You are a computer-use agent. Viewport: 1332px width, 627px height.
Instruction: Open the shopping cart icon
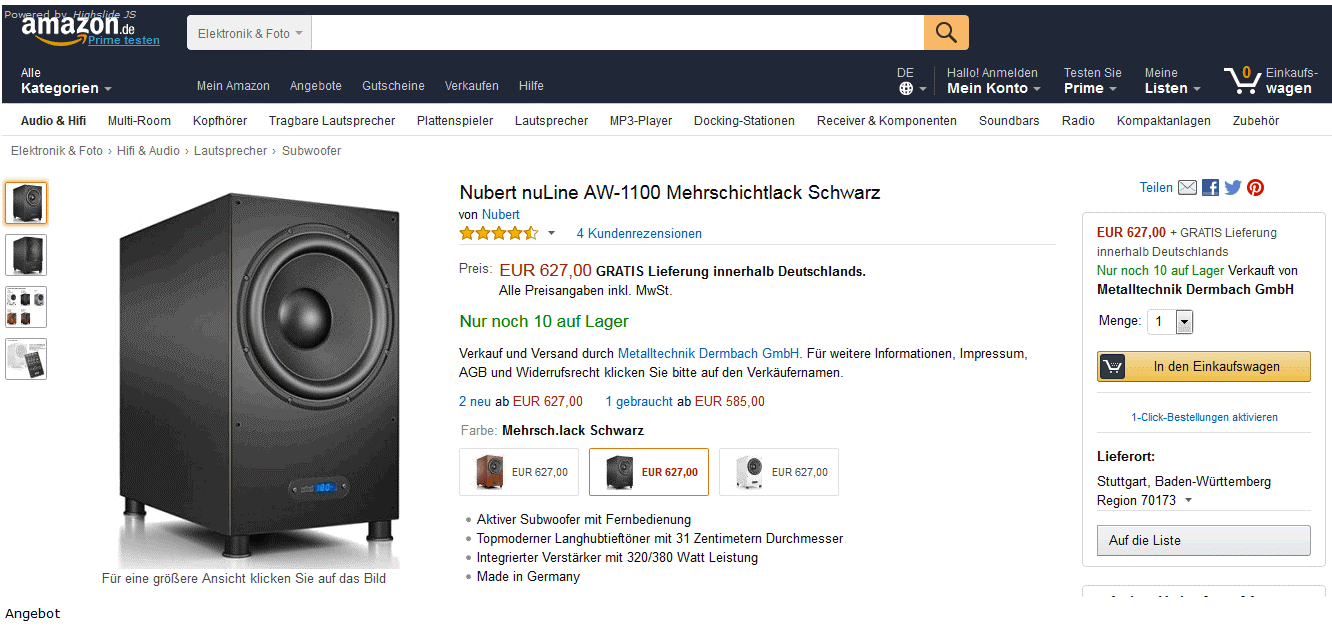[1241, 80]
